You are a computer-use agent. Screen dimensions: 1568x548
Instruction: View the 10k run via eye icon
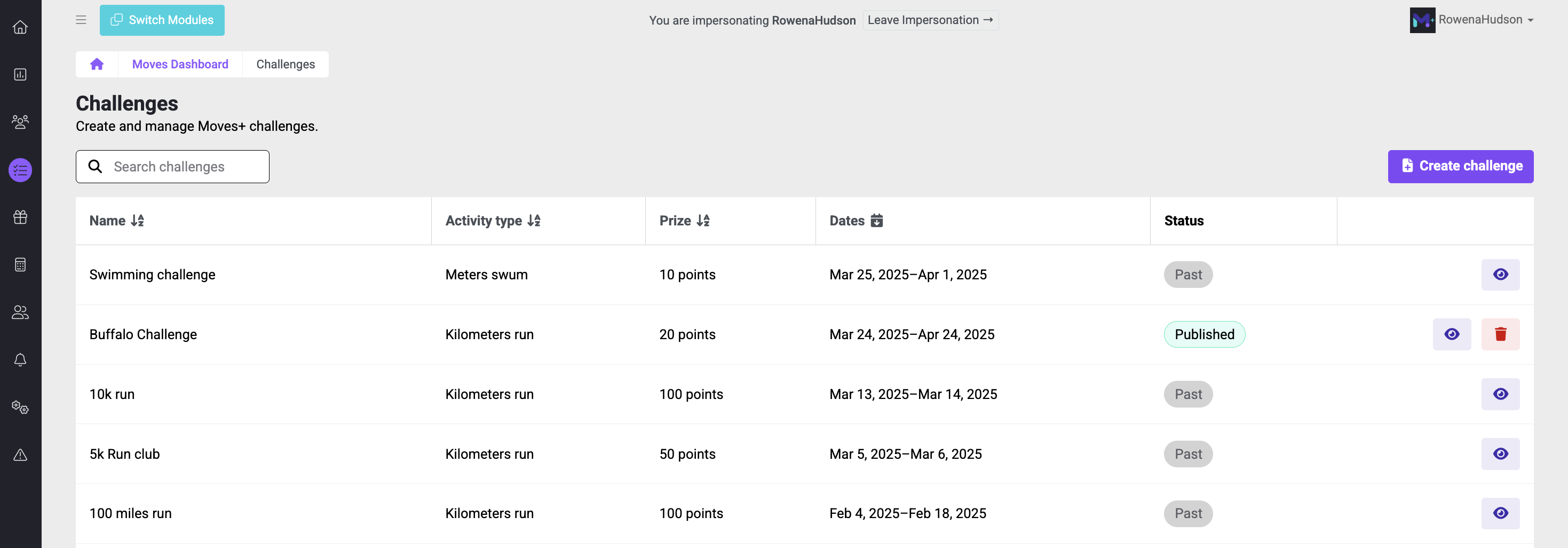point(1500,394)
